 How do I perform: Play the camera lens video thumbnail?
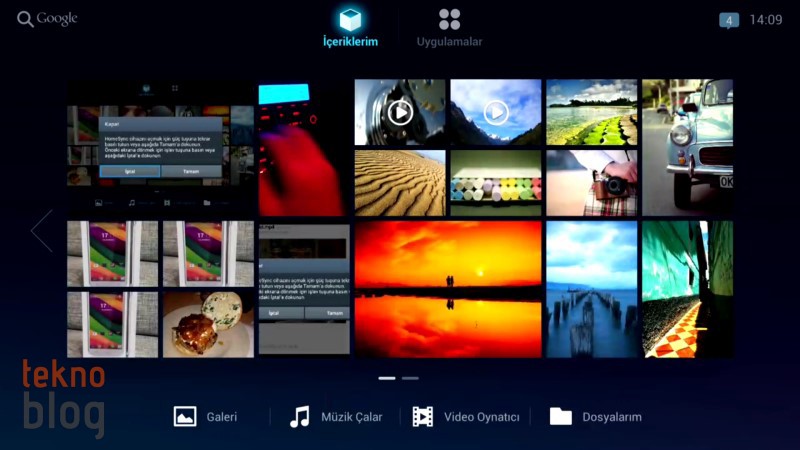click(x=400, y=112)
